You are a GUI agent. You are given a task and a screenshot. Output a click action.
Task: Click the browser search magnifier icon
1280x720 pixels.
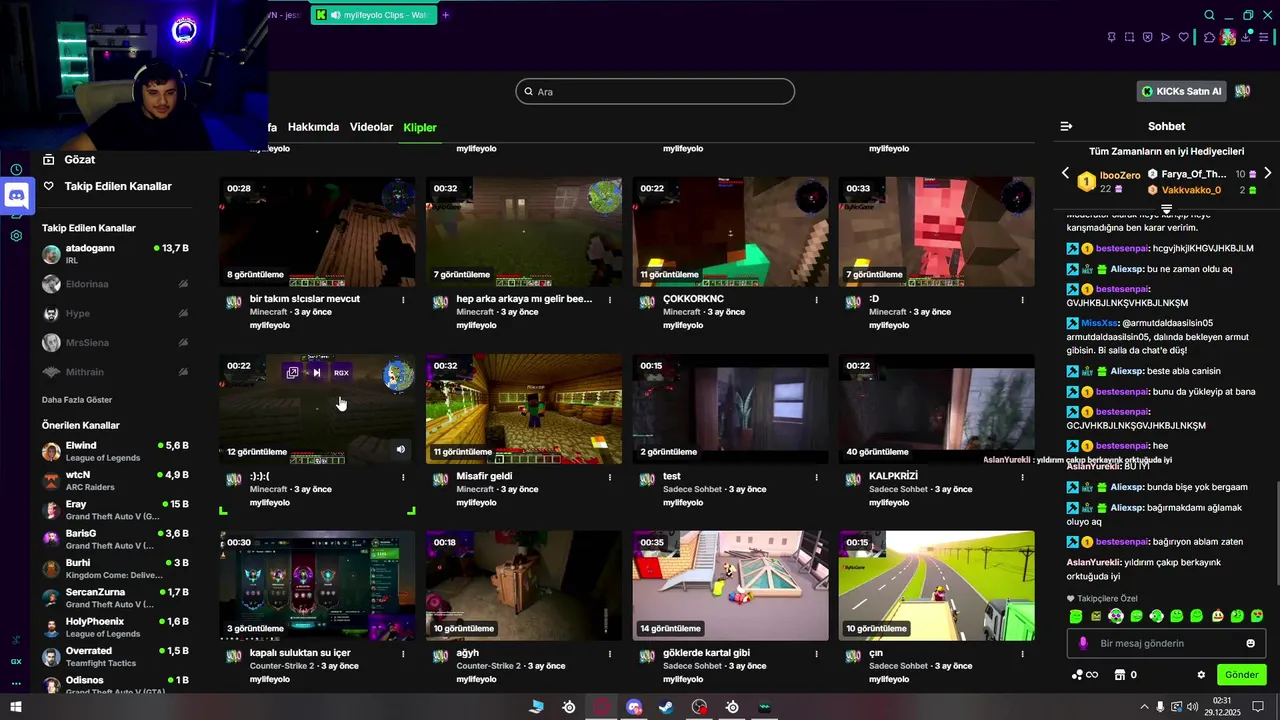[x=1209, y=15]
